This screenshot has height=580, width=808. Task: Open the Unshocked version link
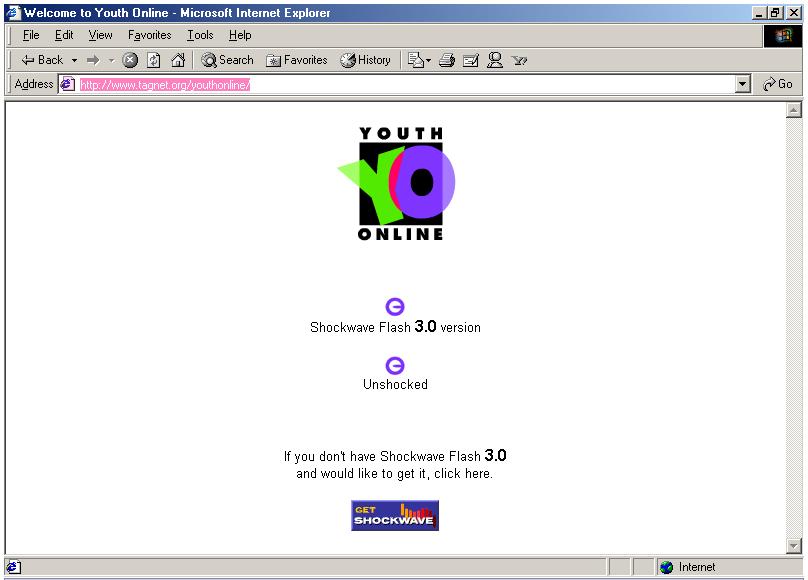coord(395,384)
